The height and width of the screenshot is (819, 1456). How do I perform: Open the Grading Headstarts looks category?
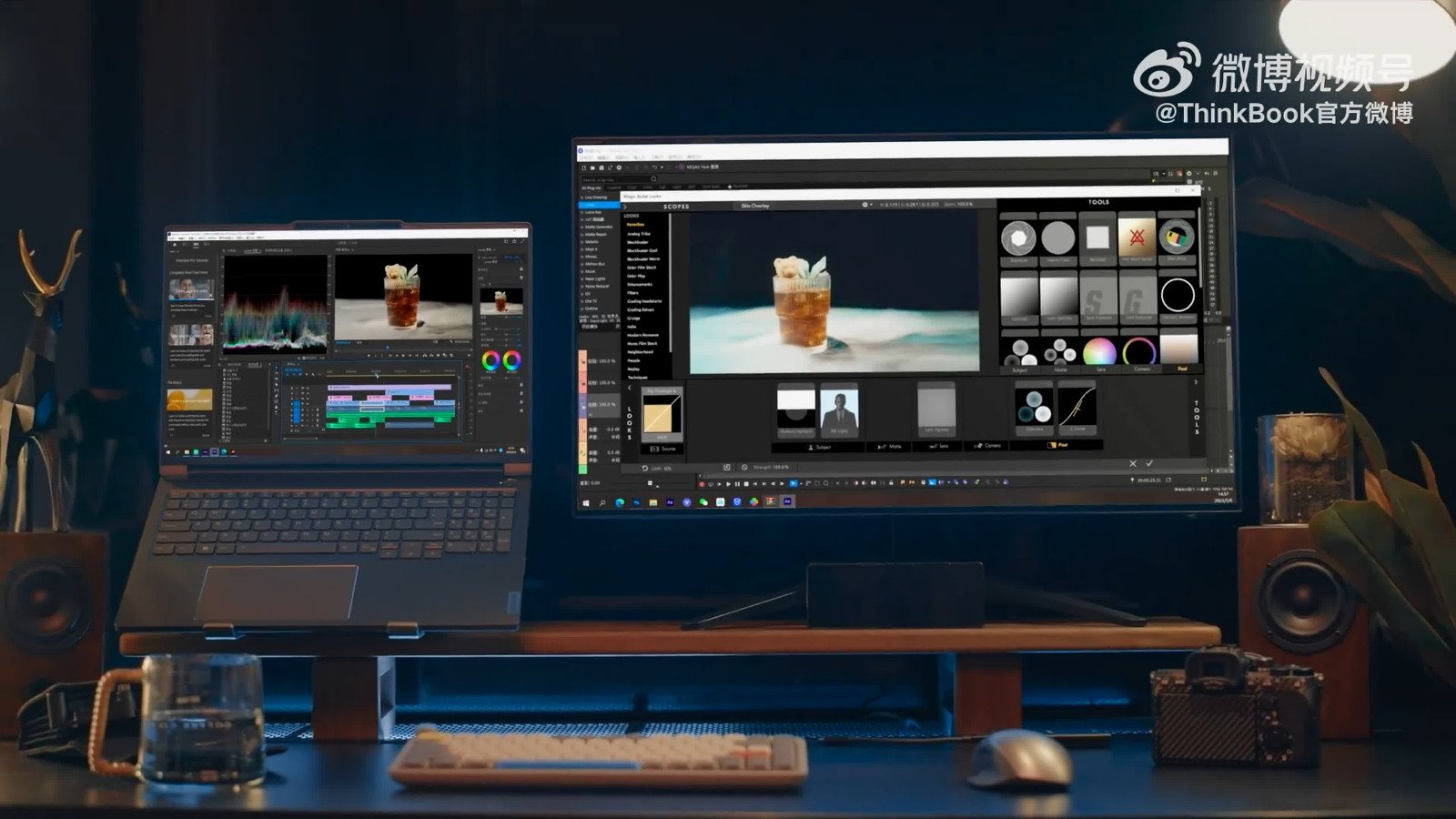click(x=644, y=301)
